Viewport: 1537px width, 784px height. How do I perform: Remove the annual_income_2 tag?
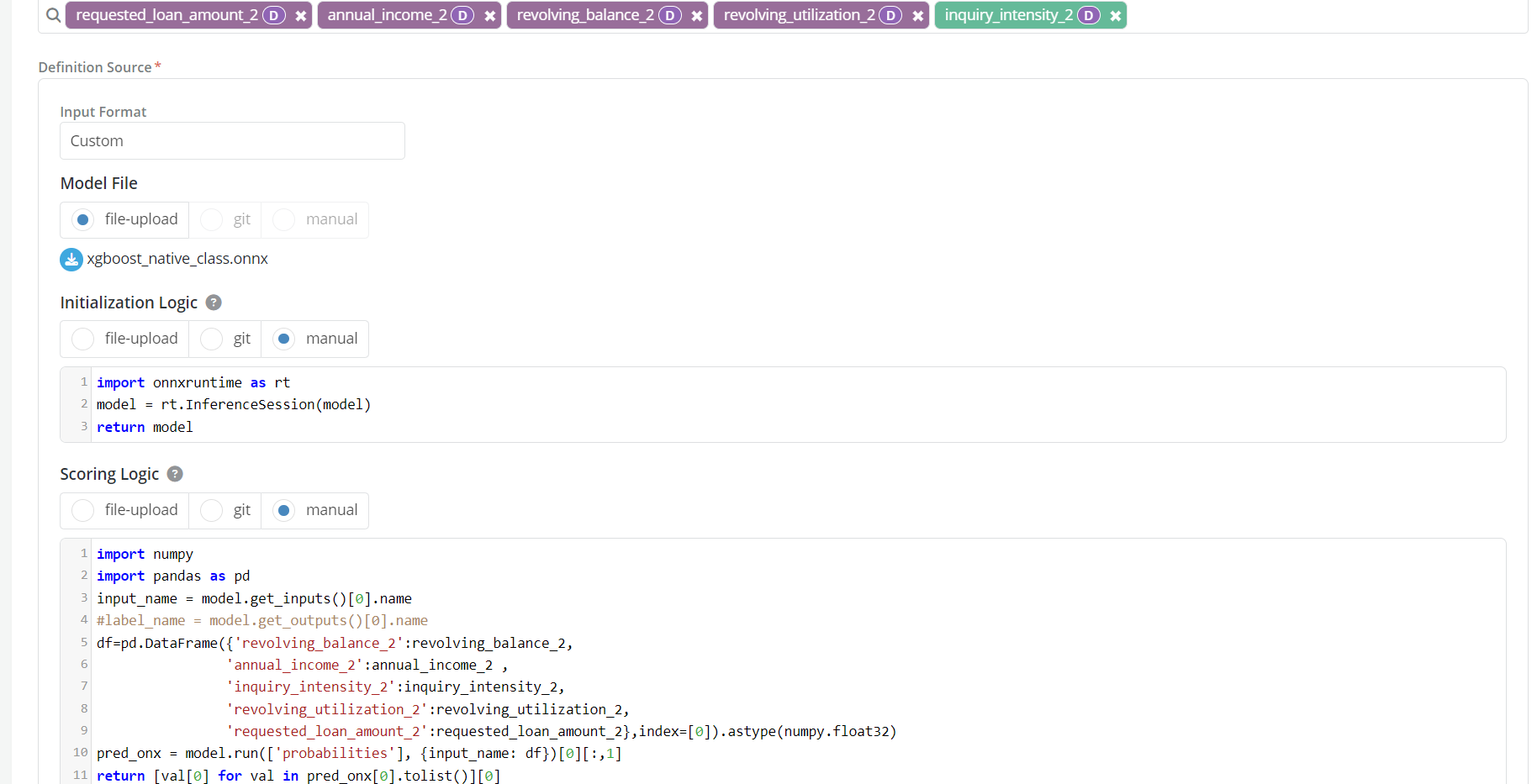click(490, 16)
